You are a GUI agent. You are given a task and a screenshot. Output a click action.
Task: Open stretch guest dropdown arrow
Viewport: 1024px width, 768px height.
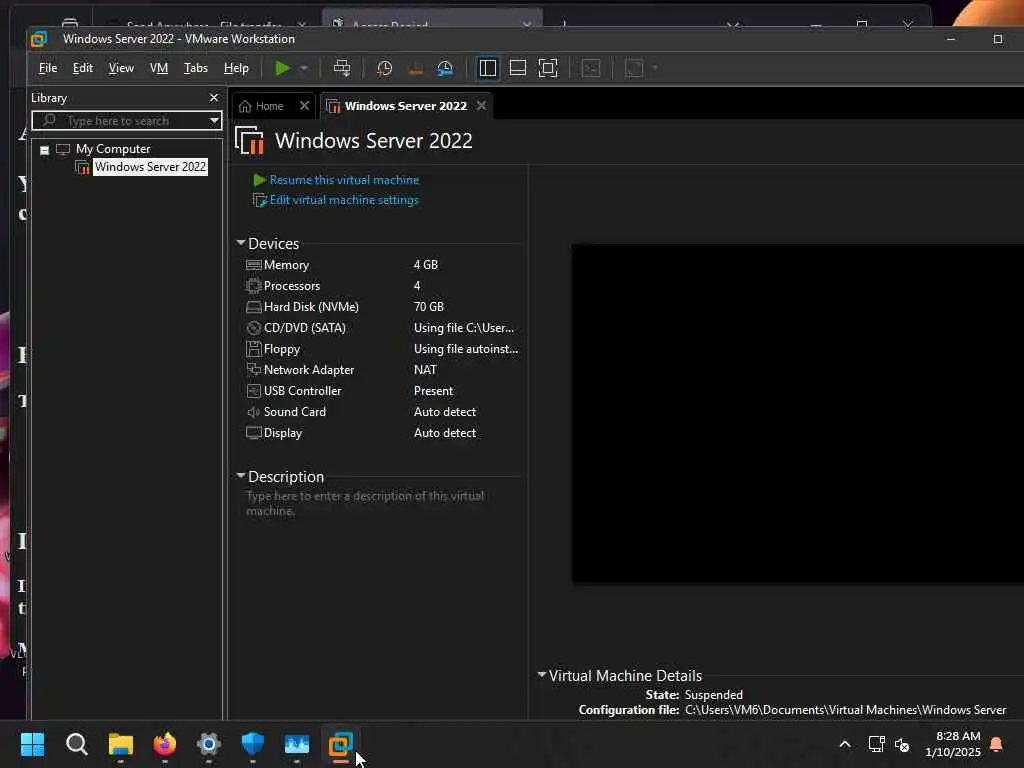pyautogui.click(x=655, y=68)
